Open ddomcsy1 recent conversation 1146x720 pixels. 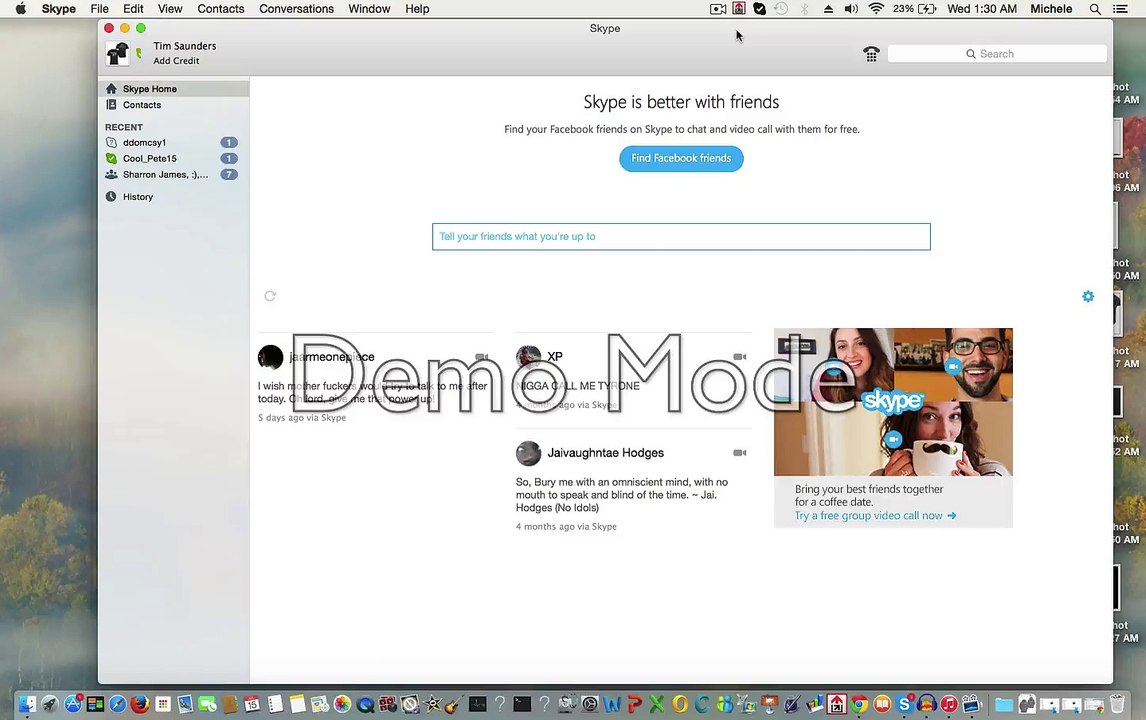click(173, 143)
